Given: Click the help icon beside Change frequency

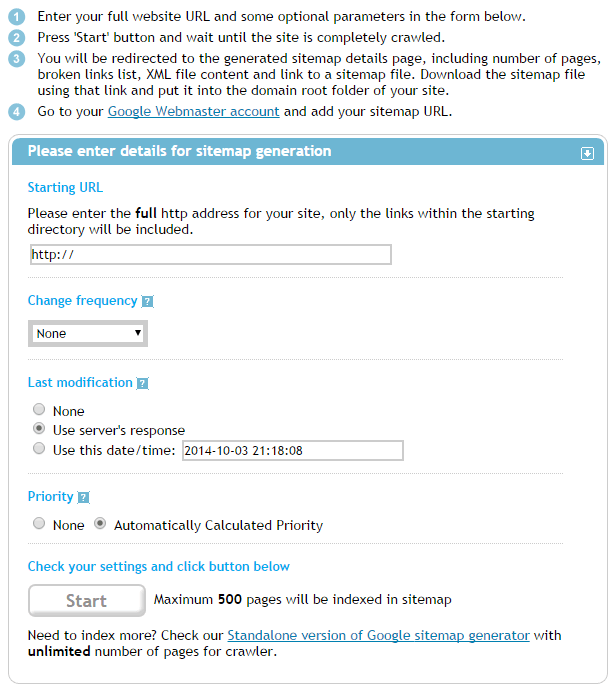Looking at the screenshot, I should [x=147, y=301].
